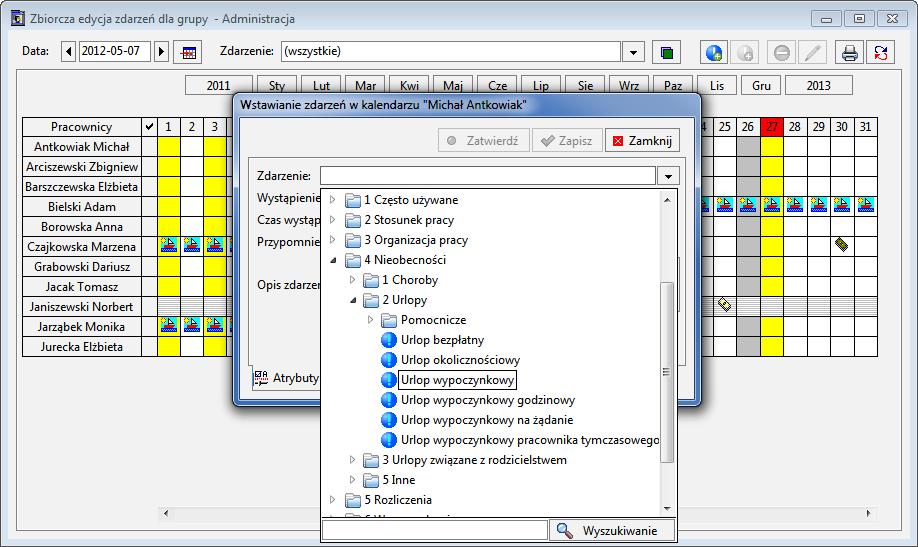This screenshot has width=918, height=547.
Task: Click the tree scrollbar down arrow
Action: (x=667, y=509)
